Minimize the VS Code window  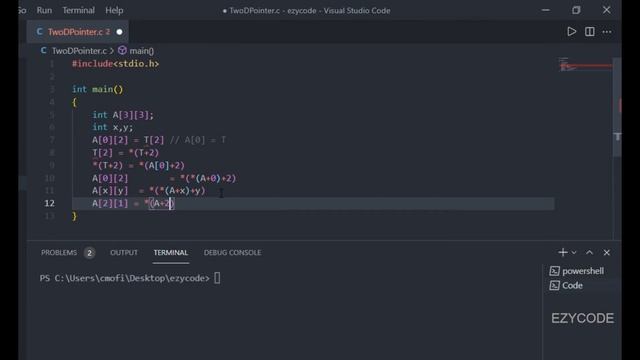pyautogui.click(x=546, y=10)
